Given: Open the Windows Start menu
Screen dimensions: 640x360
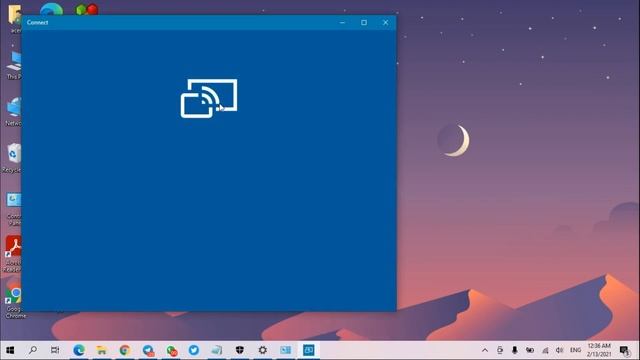Looking at the screenshot, I should tap(10, 350).
